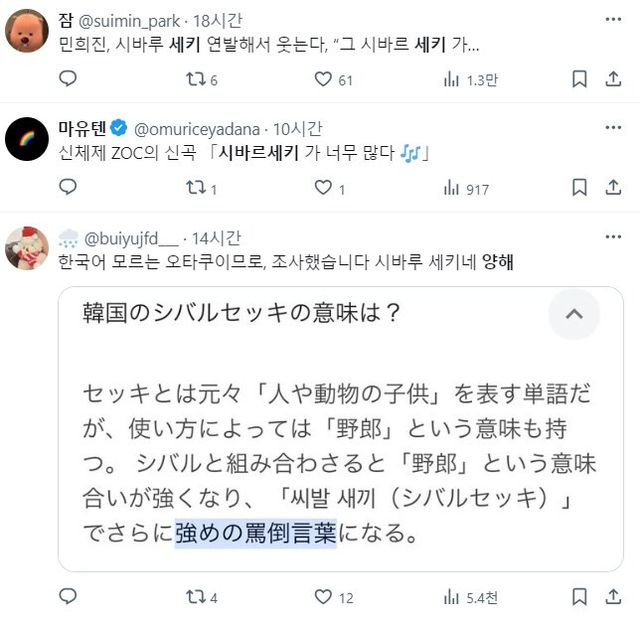Like the tweet with 61 likes
The image size is (640, 619).
tap(323, 79)
